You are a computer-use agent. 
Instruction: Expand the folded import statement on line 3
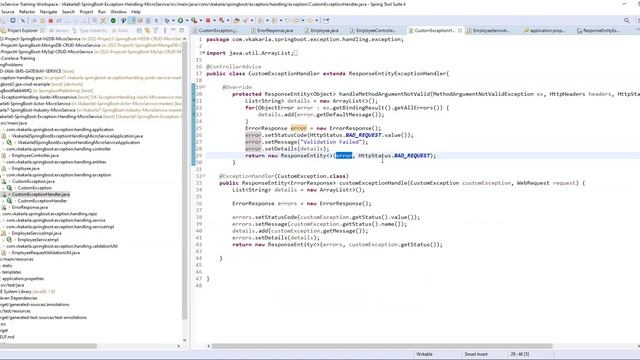203,53
